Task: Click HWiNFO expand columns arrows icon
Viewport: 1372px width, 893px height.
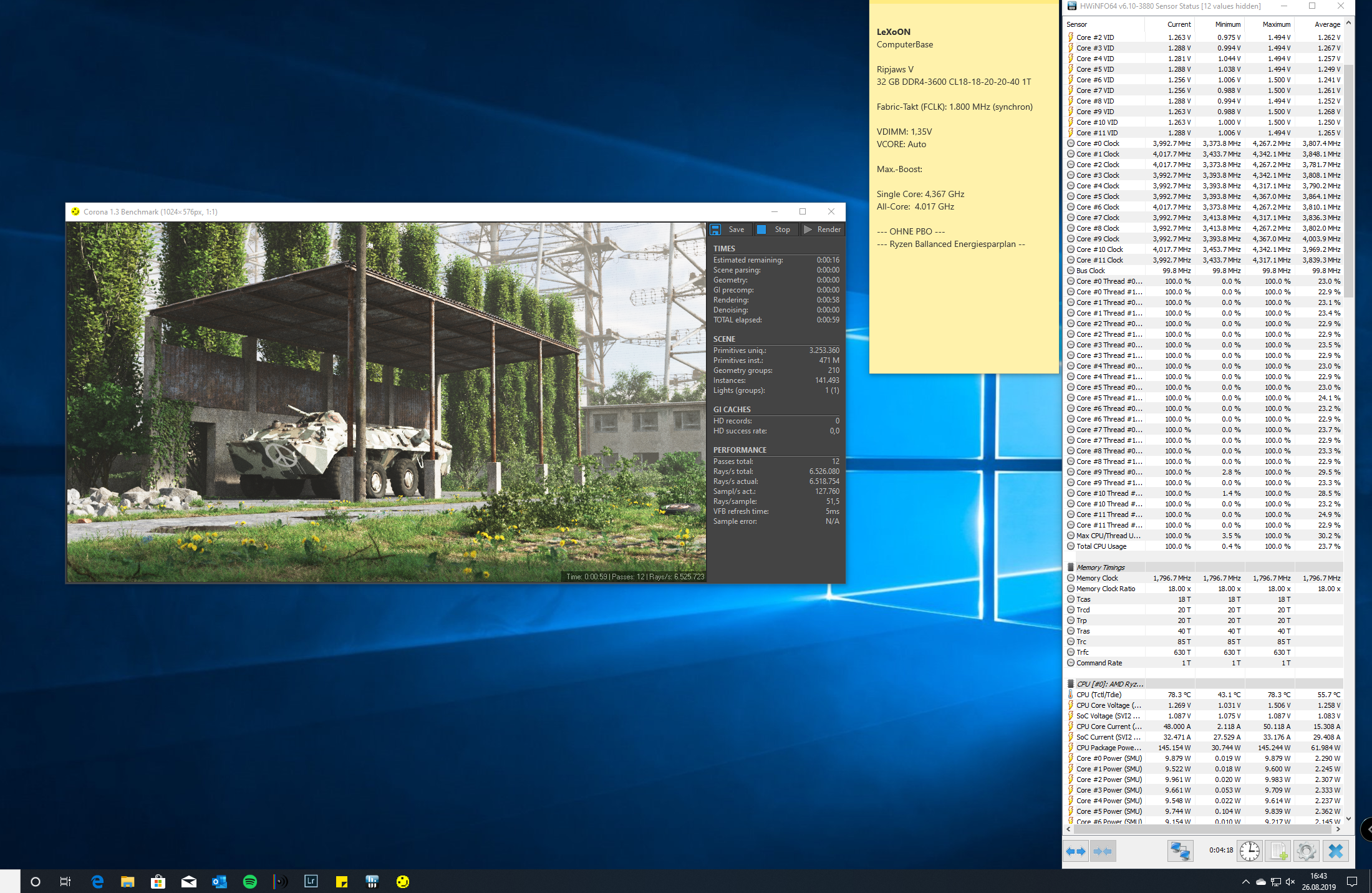Action: tap(1076, 851)
